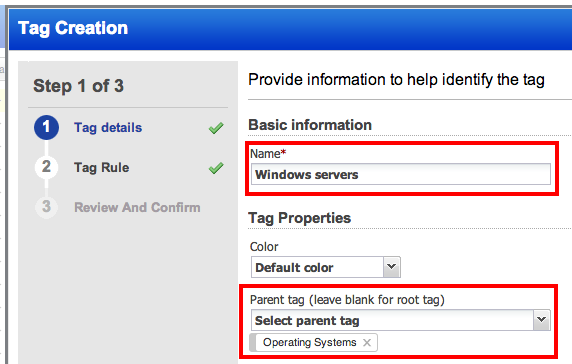
Task: Click the step 3 circle icon
Action: tap(46, 207)
